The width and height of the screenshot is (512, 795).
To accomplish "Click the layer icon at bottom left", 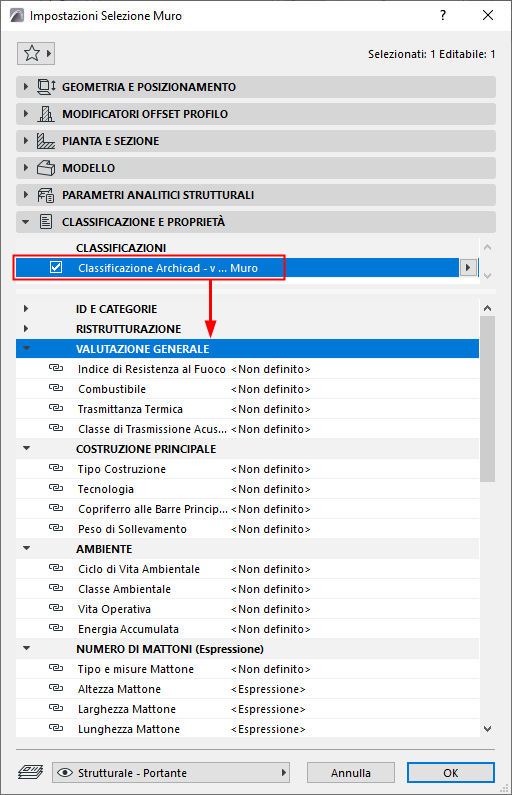I will click(30, 773).
